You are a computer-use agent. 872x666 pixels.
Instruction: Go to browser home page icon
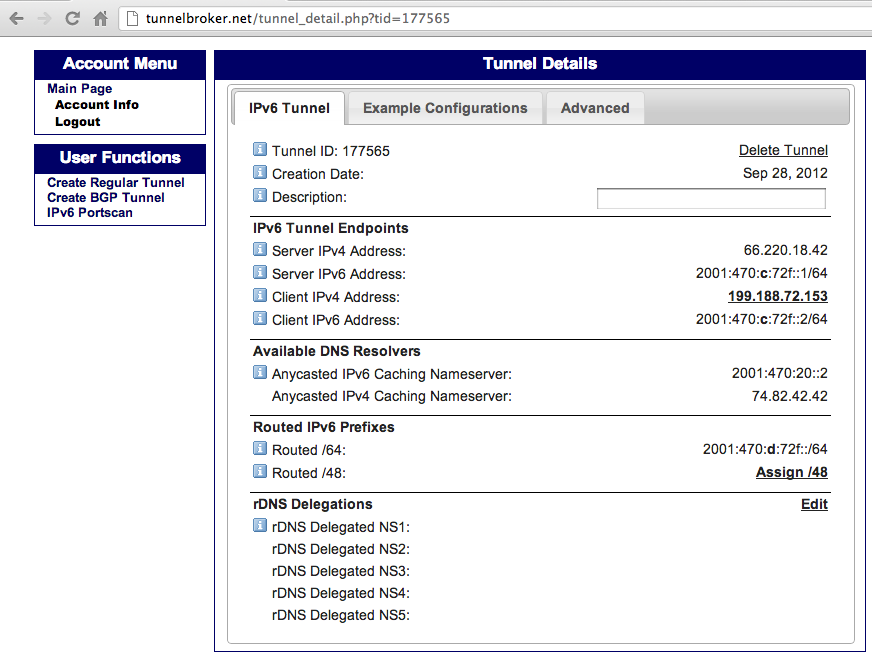(100, 18)
